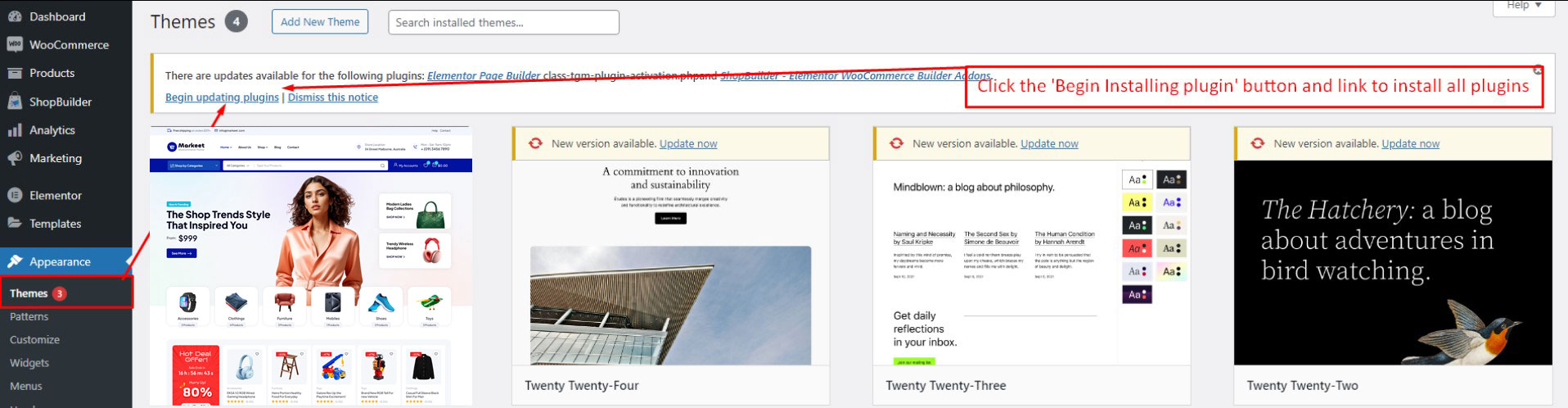Open Elementor Page Builder plugin link
The image size is (1568, 408).
click(484, 75)
